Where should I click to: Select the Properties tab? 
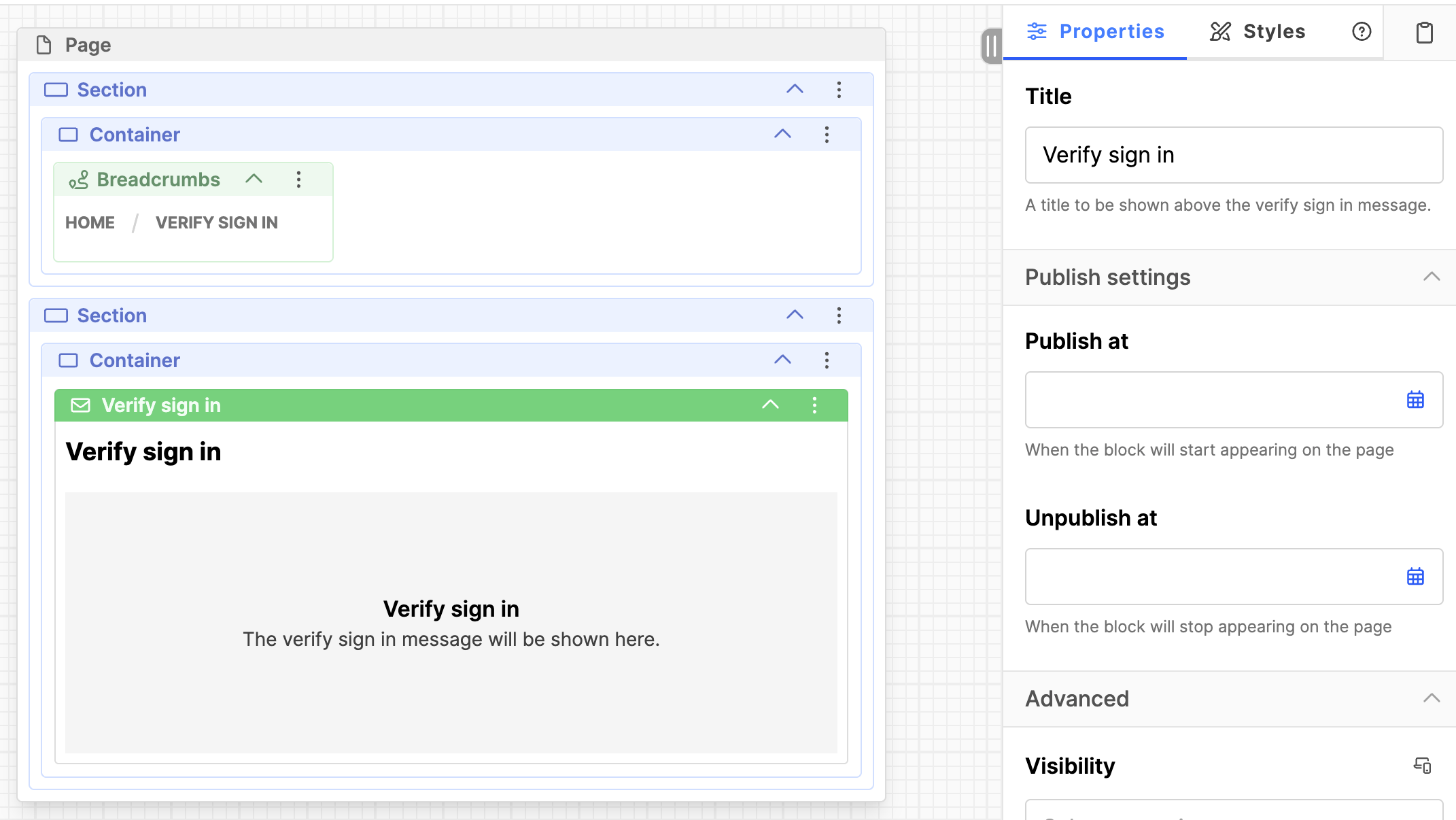(1095, 31)
